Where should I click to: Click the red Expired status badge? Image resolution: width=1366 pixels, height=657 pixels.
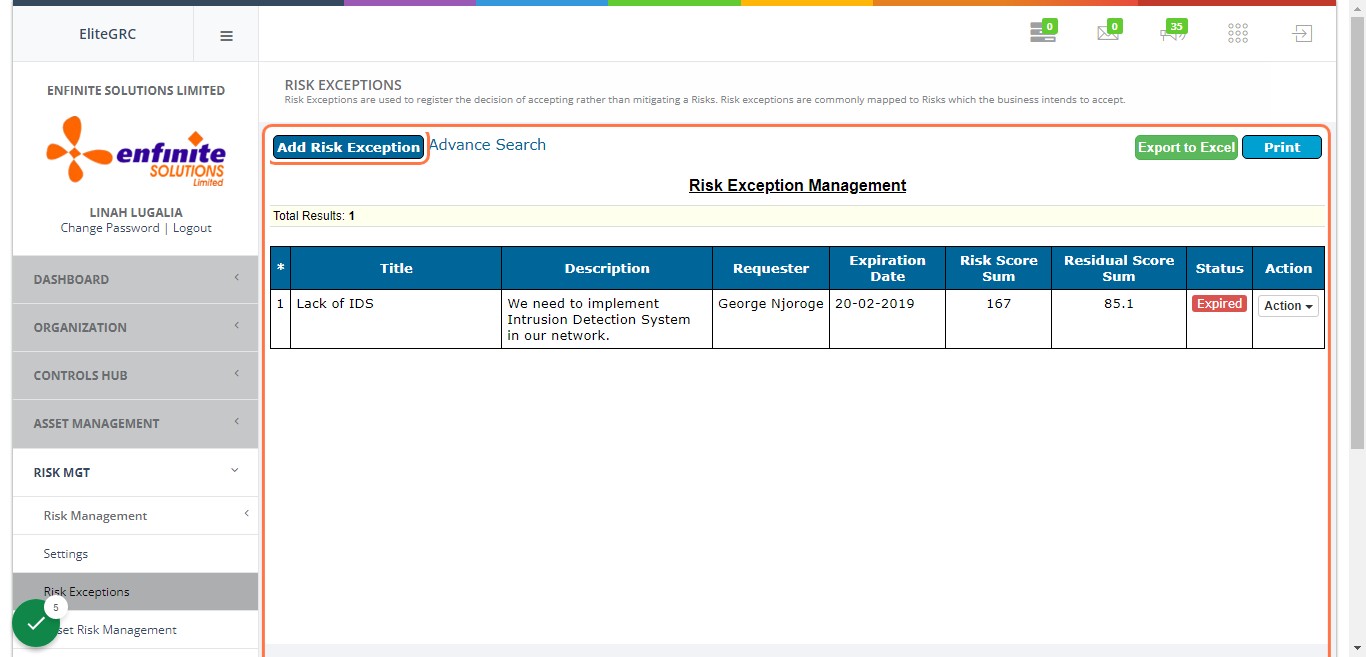point(1219,304)
